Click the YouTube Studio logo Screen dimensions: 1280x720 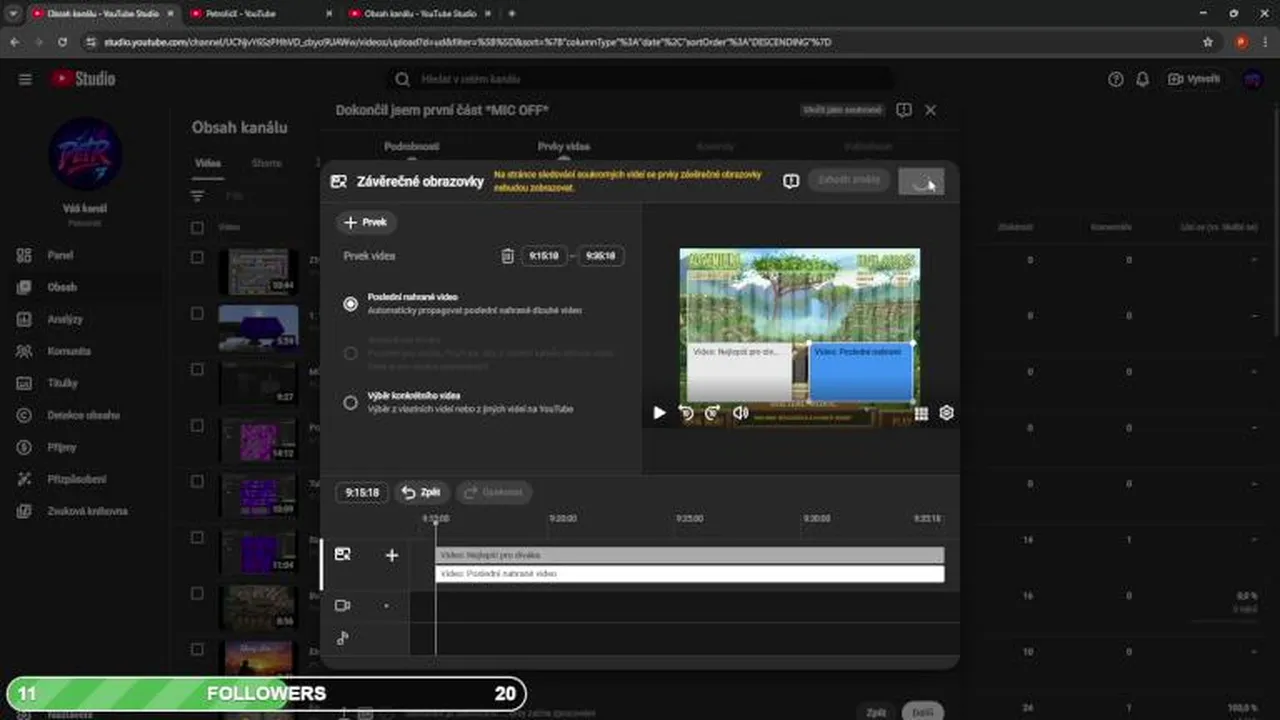coord(84,79)
